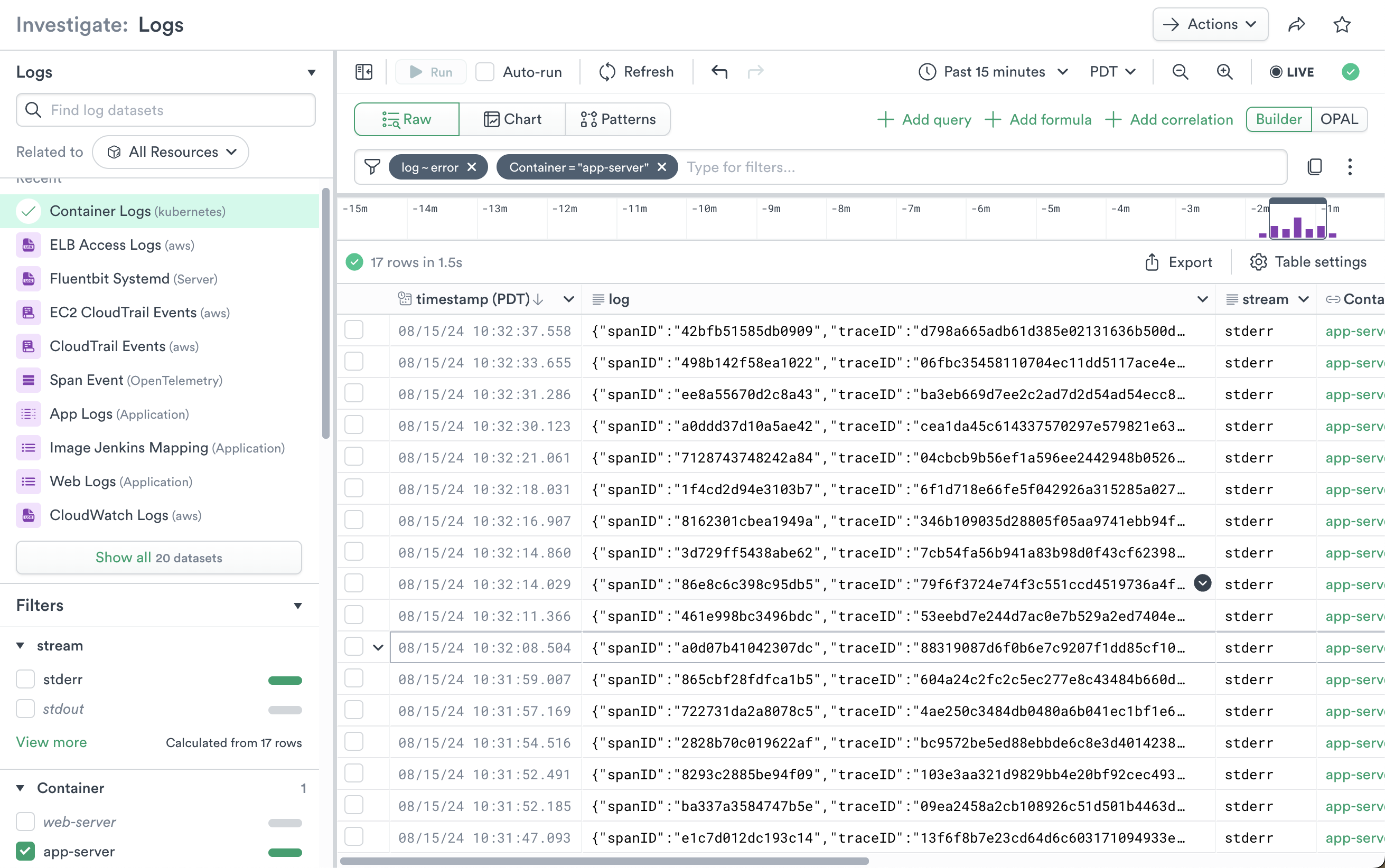Click the Run button
This screenshot has width=1385, height=868.
(431, 72)
